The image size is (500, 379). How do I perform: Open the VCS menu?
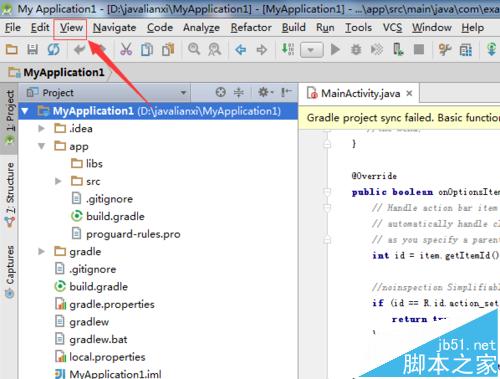point(392,28)
